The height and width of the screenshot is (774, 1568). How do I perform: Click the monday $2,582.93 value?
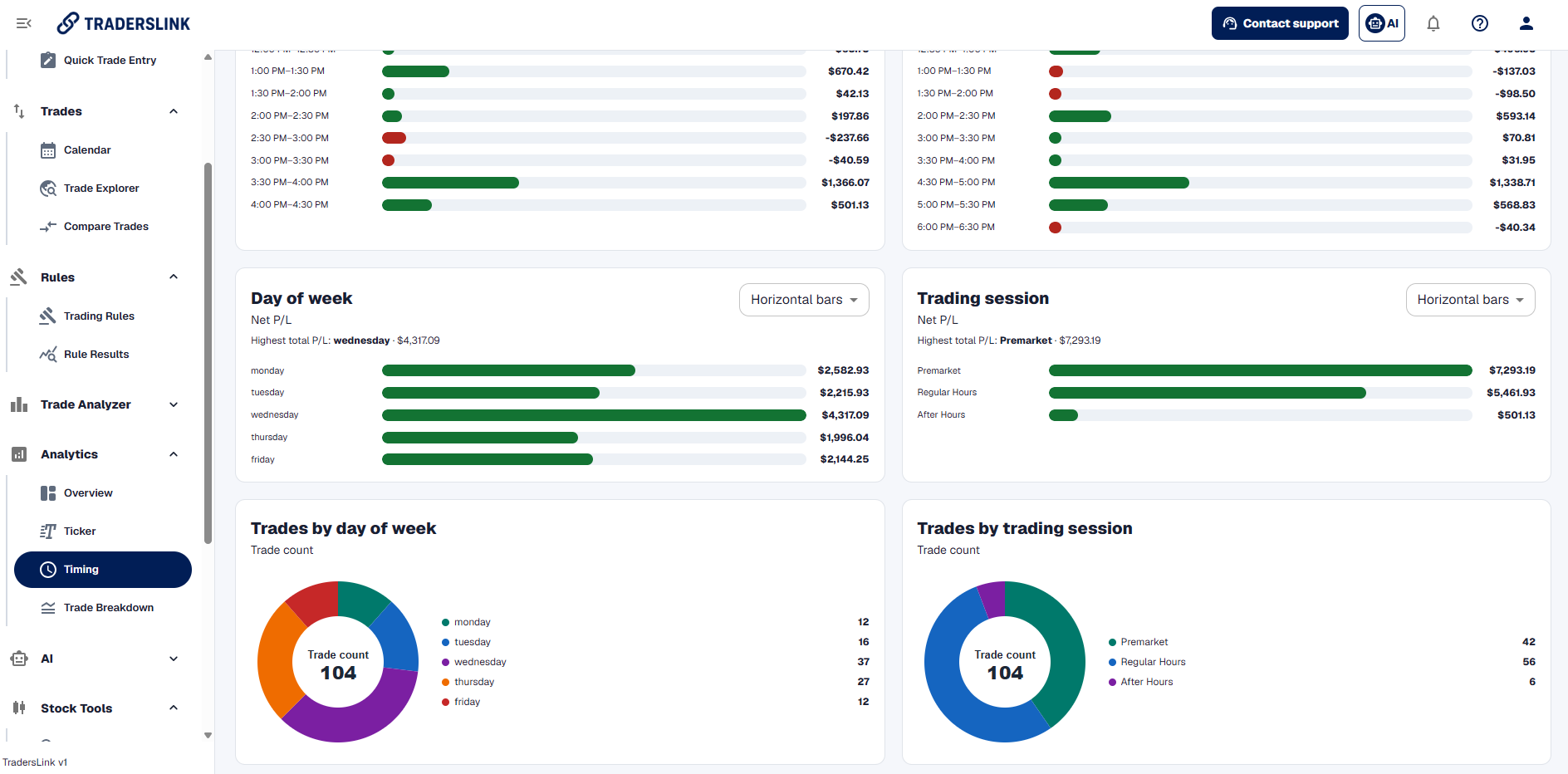tap(843, 370)
